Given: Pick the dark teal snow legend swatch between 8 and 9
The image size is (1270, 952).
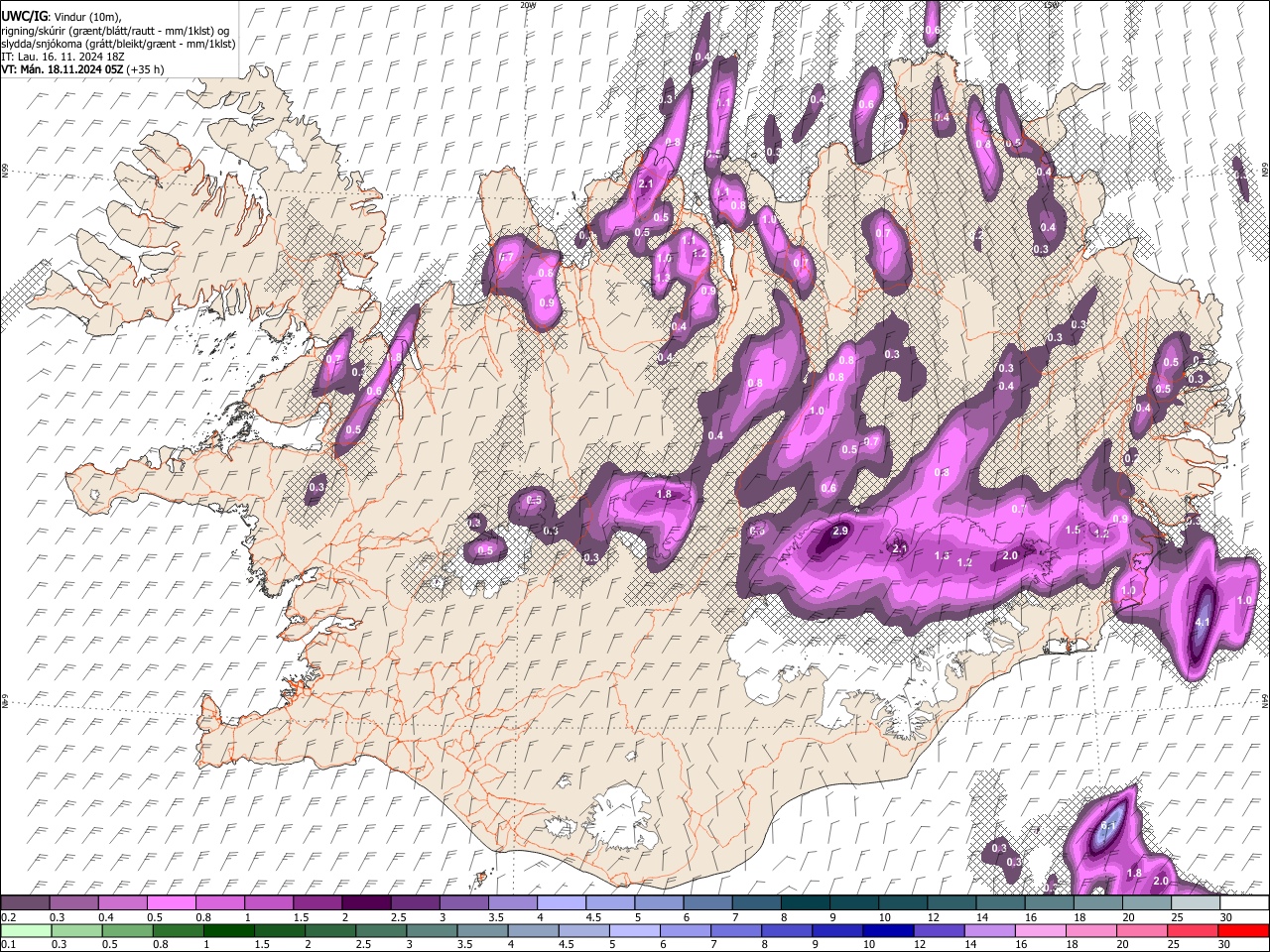Looking at the screenshot, I should point(806,902).
